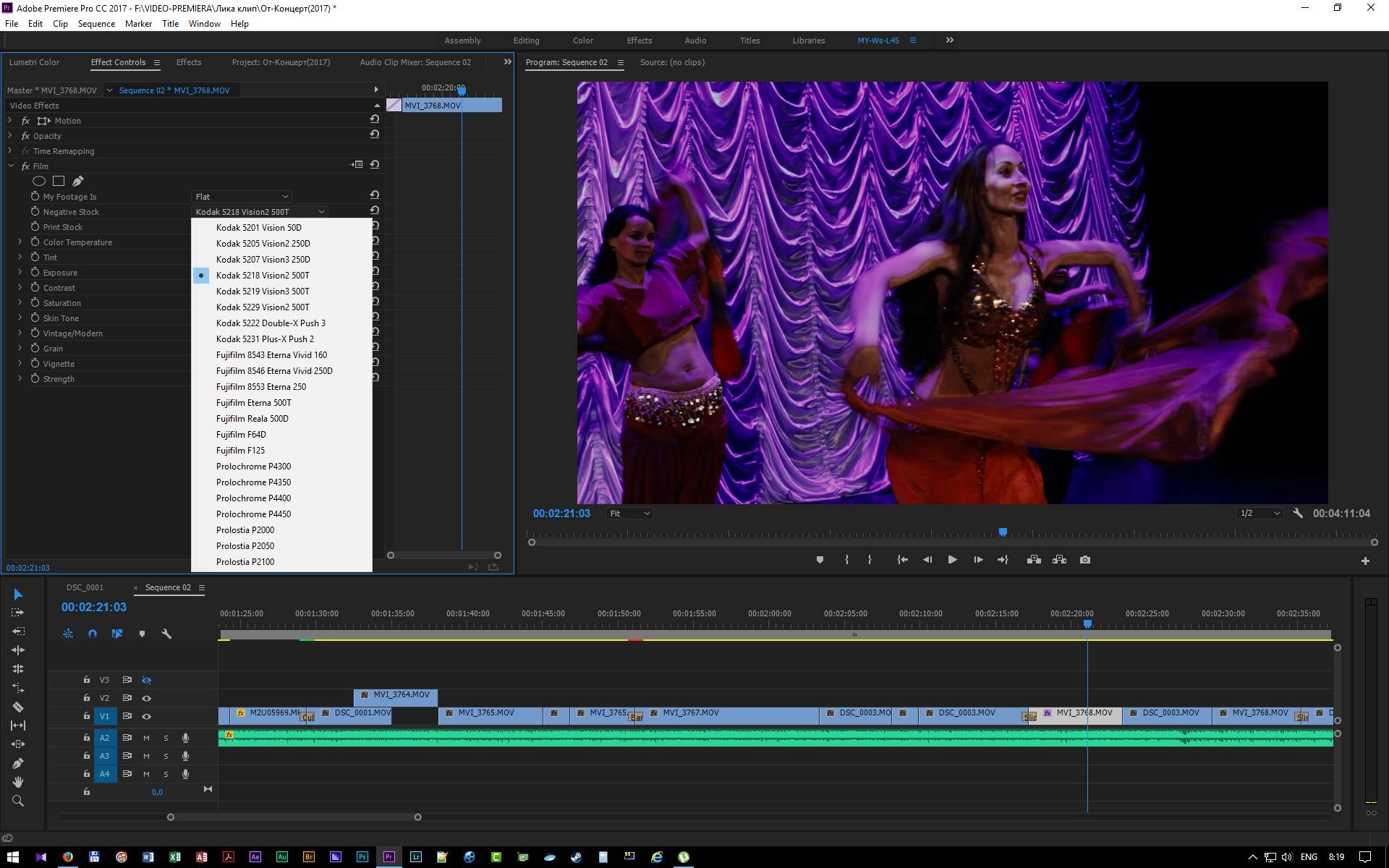Image resolution: width=1389 pixels, height=868 pixels.
Task: Open My Footage Is dropdown (Flat)
Action: [242, 197]
